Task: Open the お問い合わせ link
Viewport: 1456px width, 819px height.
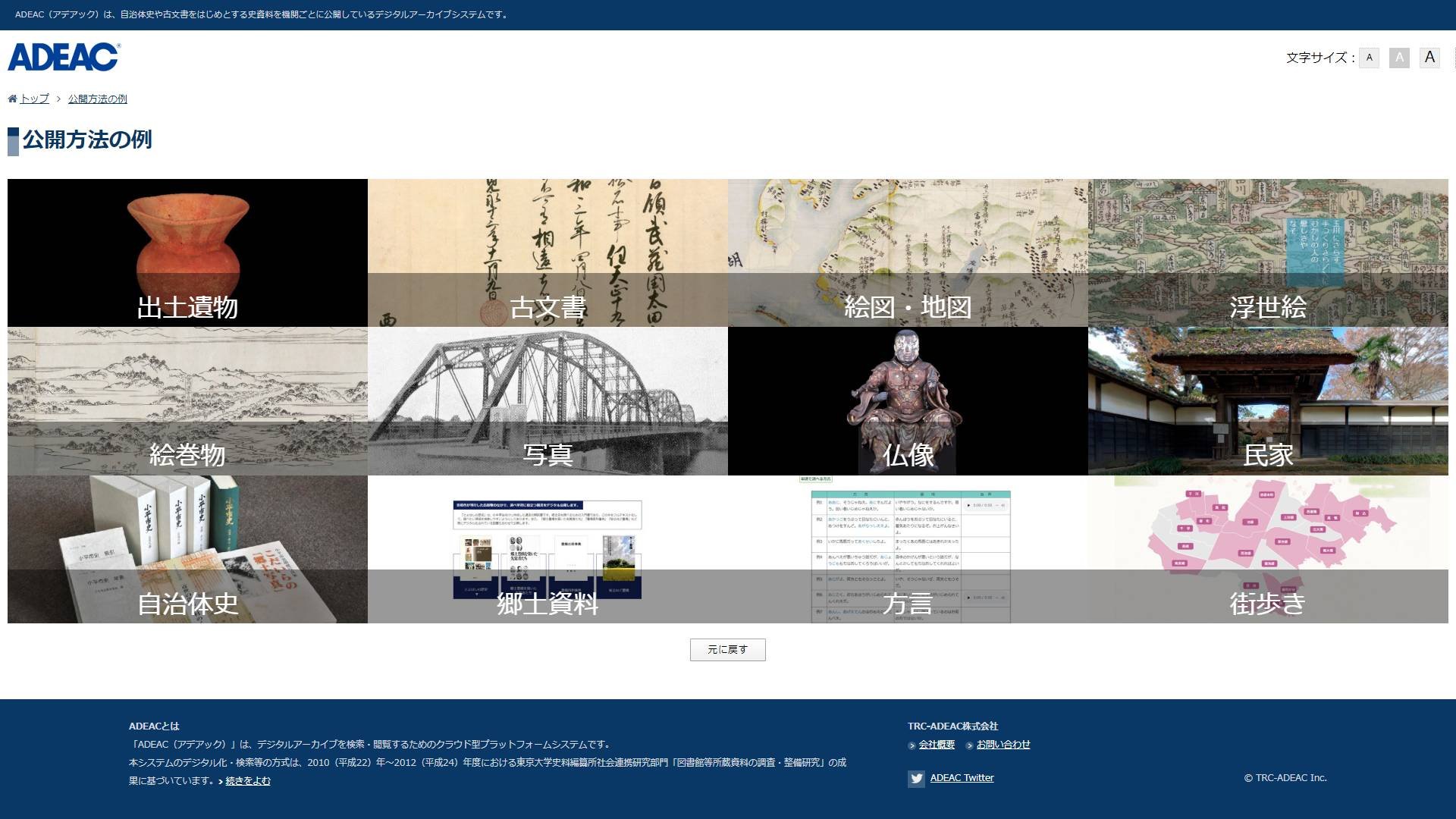Action: 1003,745
